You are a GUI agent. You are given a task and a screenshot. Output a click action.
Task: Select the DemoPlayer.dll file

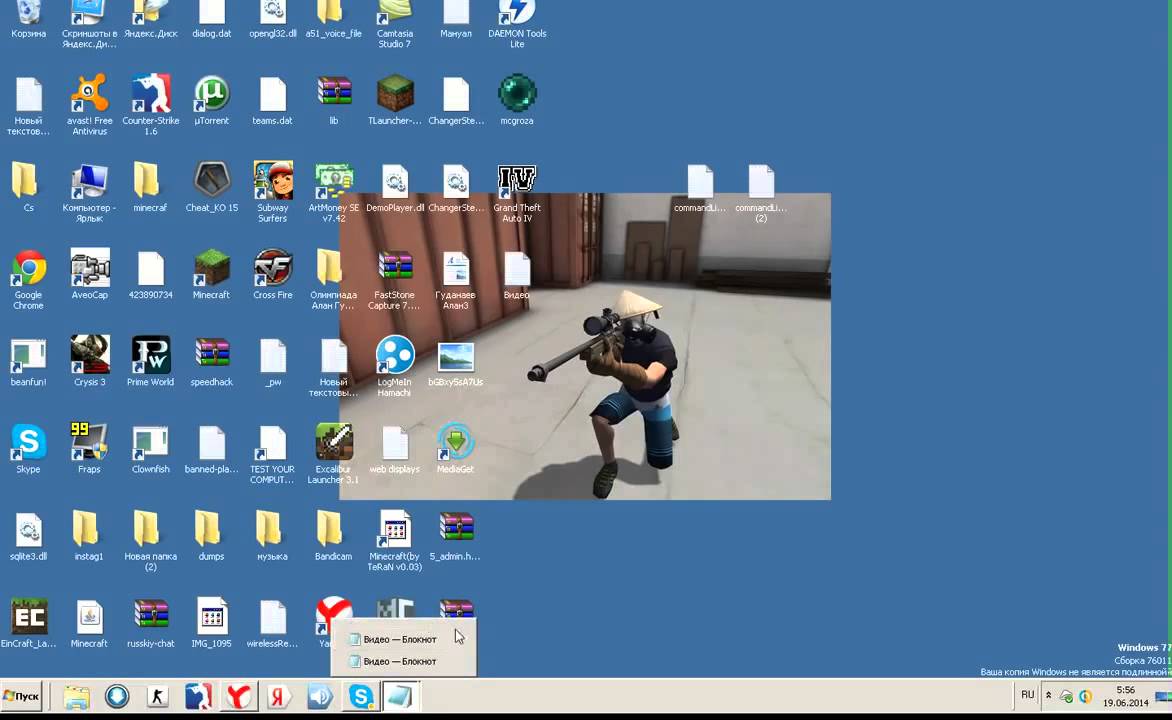pos(395,183)
